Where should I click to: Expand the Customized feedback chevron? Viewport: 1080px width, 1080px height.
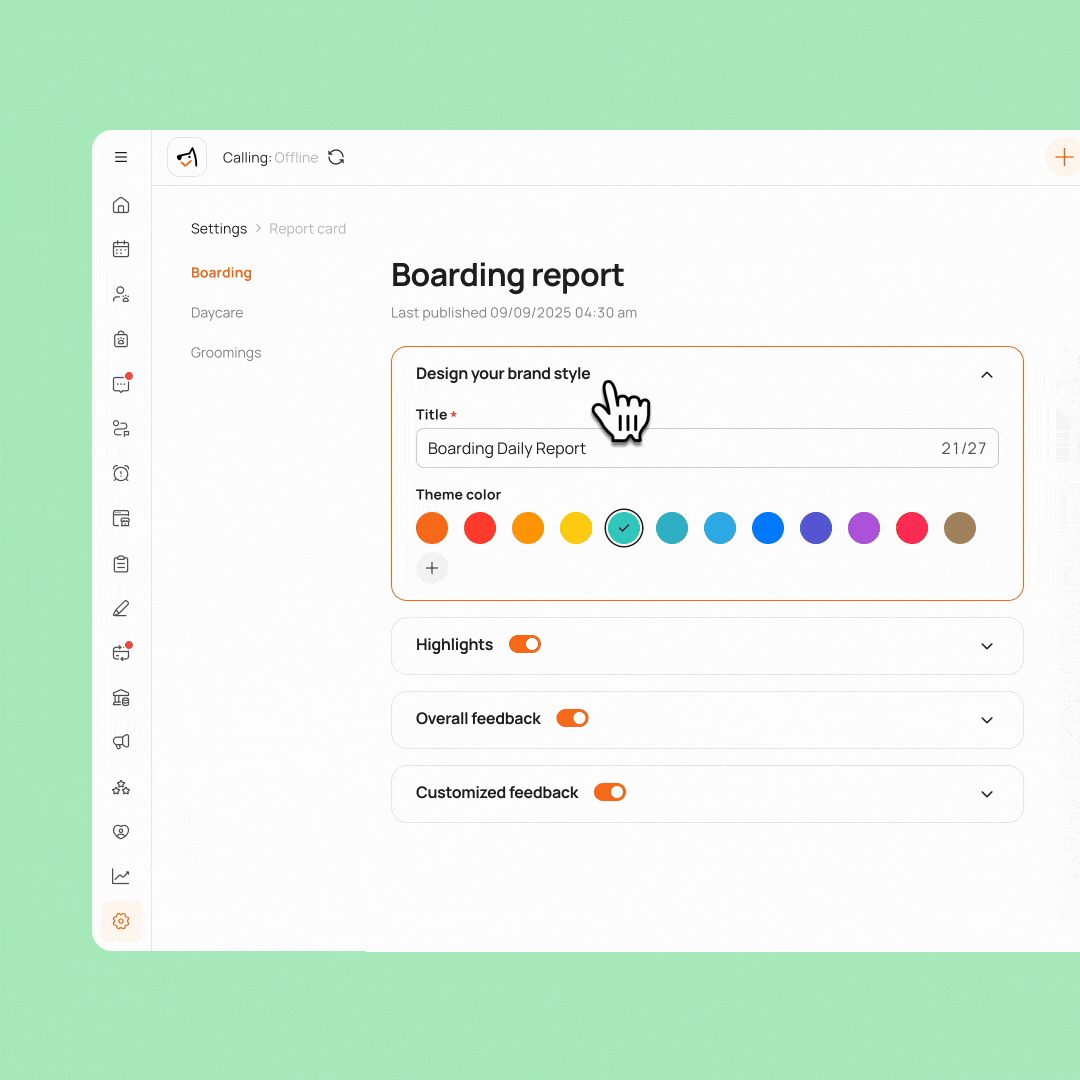pyautogui.click(x=986, y=794)
